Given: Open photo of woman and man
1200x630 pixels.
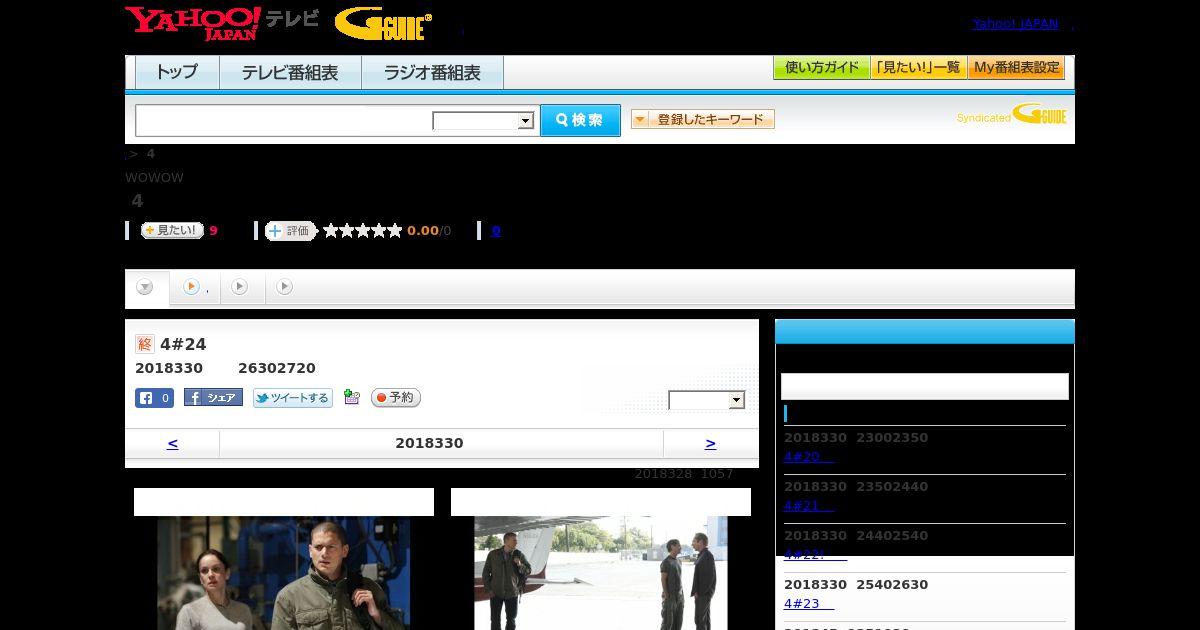Looking at the screenshot, I should point(283,573).
